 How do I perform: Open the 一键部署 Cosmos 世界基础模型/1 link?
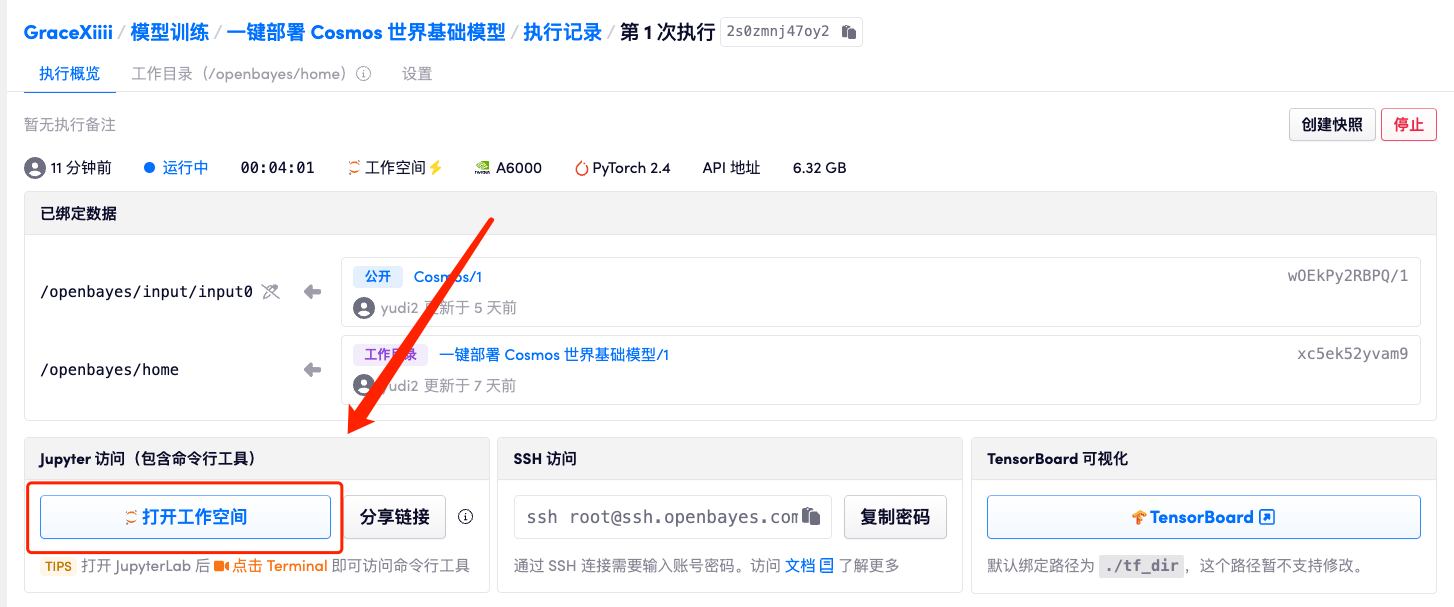[x=554, y=355]
